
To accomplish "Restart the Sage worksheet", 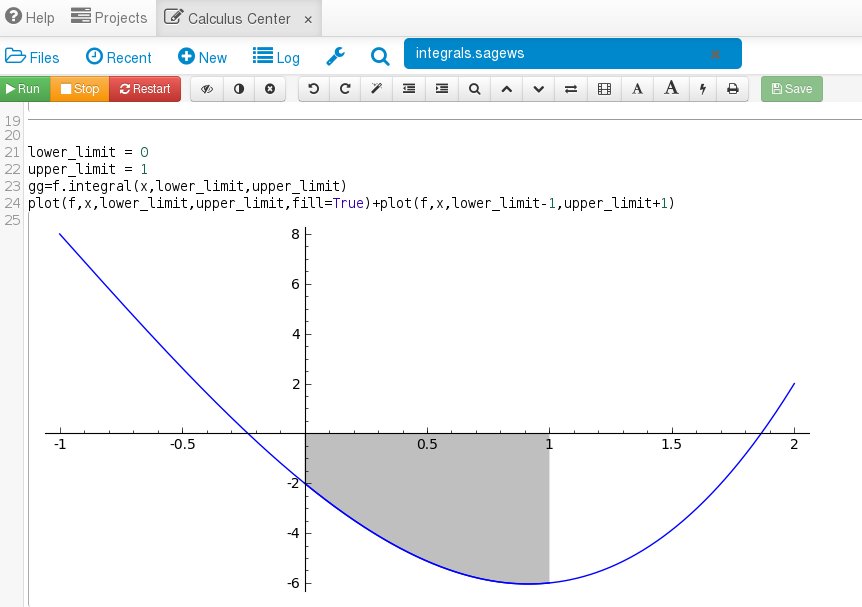I will [145, 89].
